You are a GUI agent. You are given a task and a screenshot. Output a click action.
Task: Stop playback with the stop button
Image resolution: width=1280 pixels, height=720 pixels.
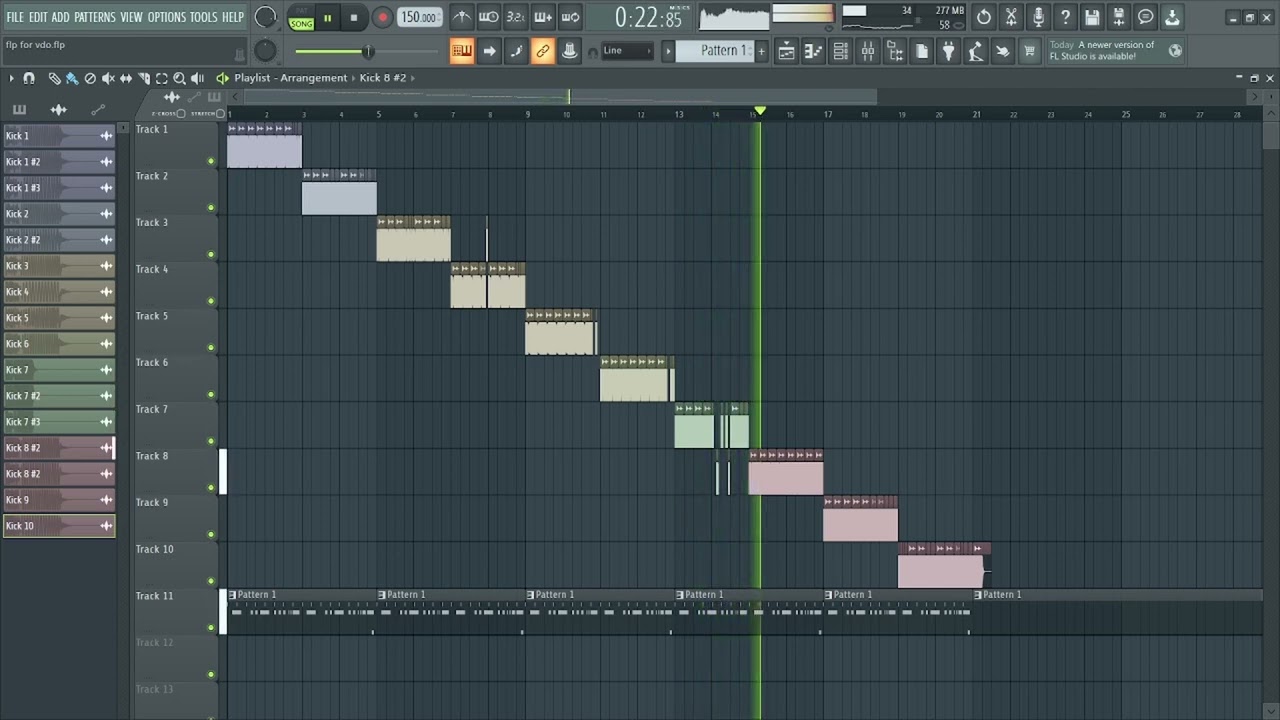click(354, 18)
